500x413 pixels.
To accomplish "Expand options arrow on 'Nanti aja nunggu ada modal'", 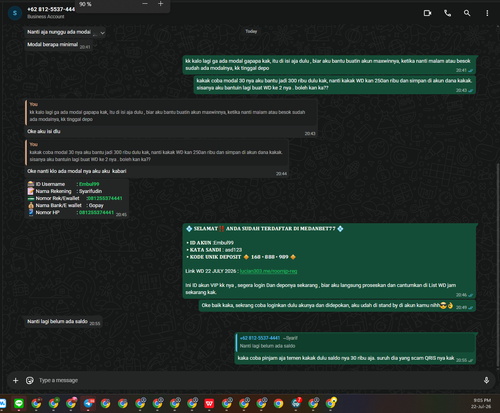I will pyautogui.click(x=102, y=33).
